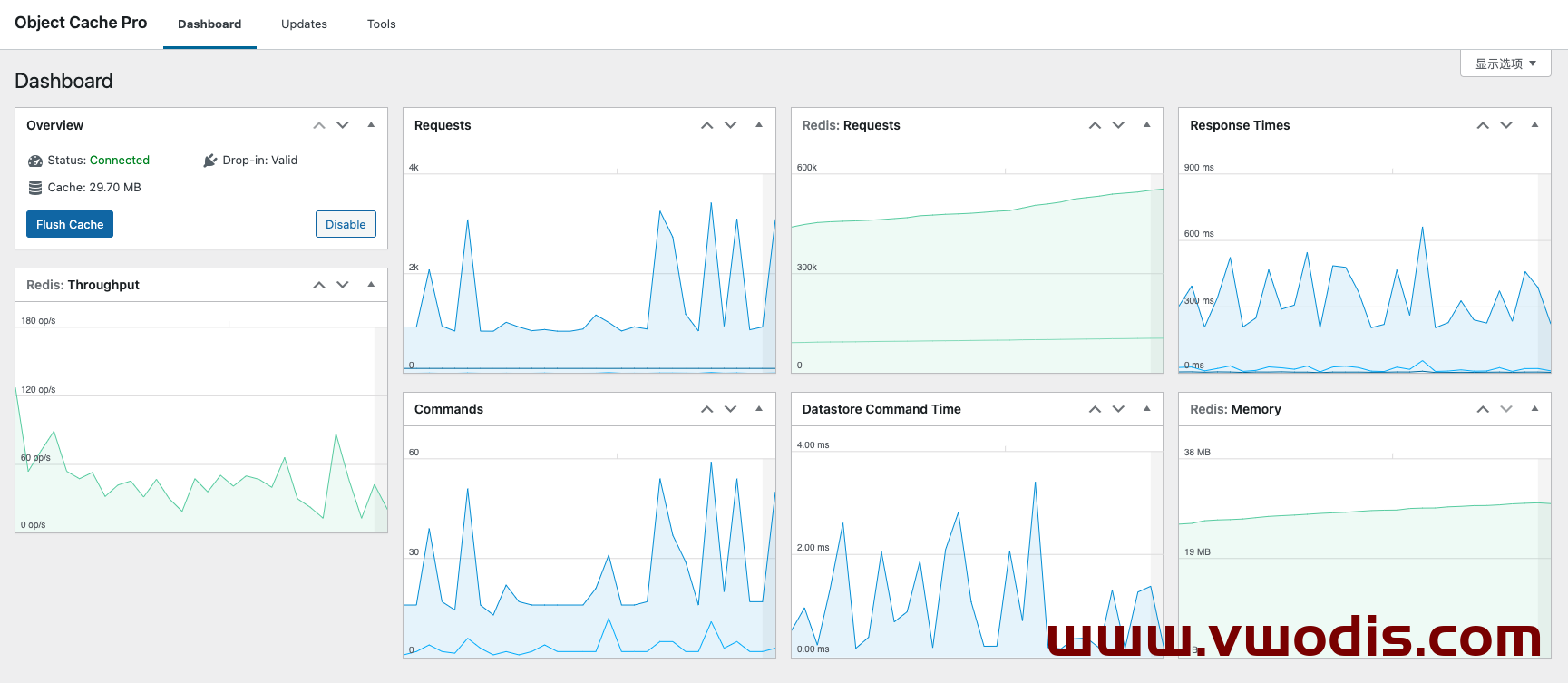The image size is (1568, 683).
Task: Move the Redis: Throughput panel down
Action: (343, 285)
